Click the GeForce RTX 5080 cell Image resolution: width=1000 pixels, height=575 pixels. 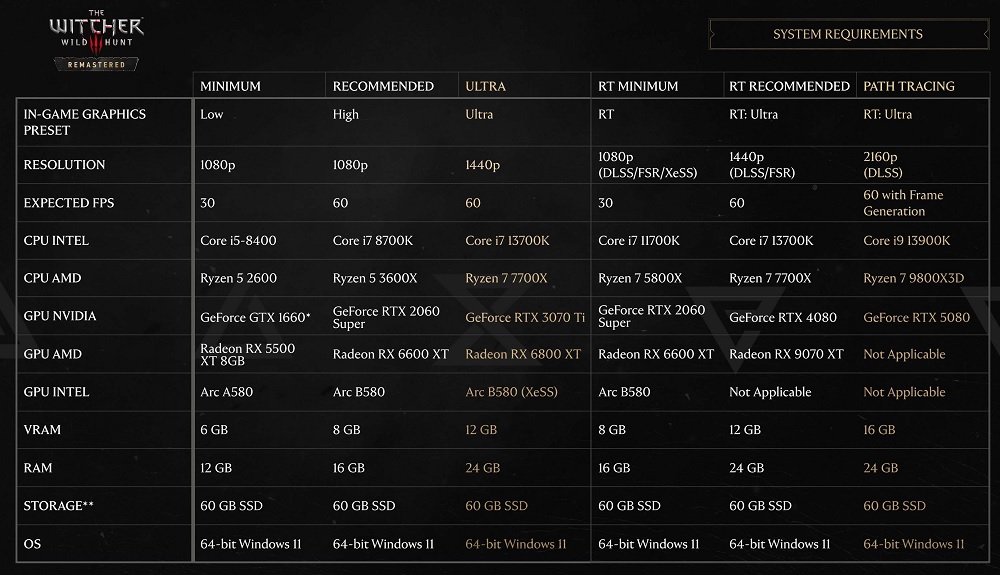pos(916,317)
